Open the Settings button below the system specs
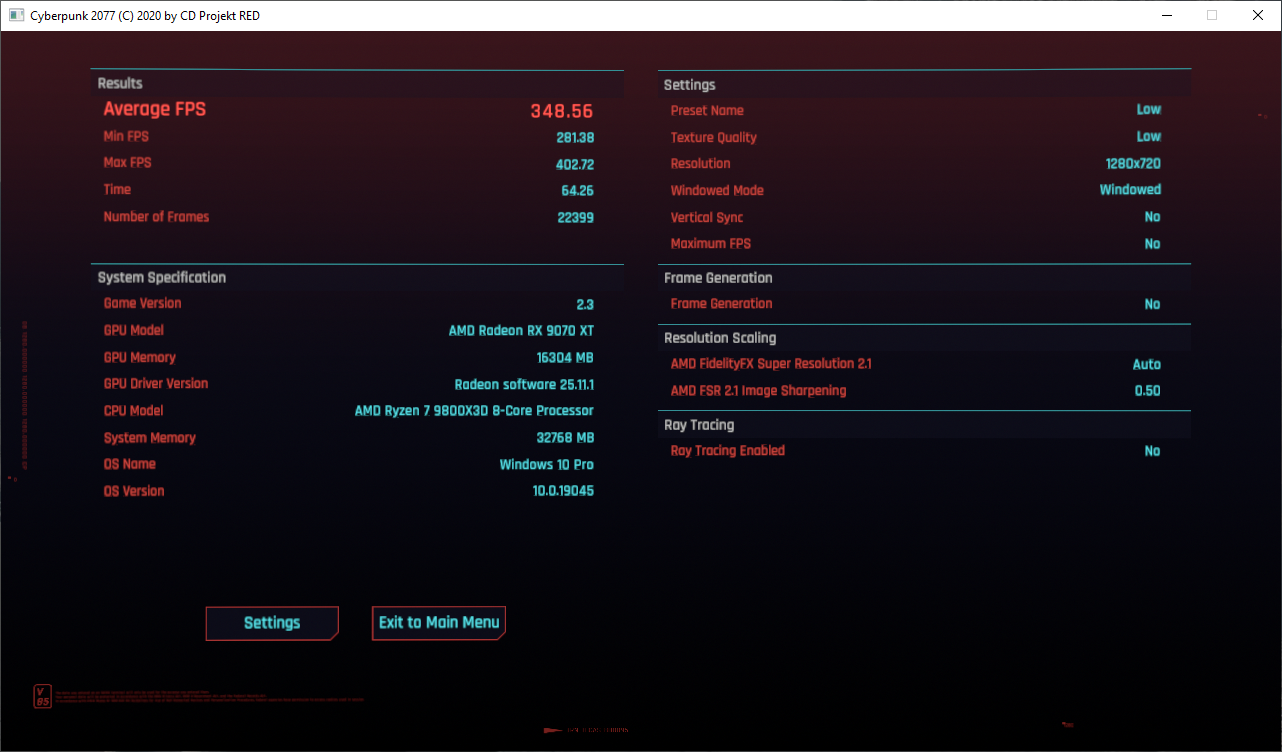Screen dimensions: 1282x752 point(272,623)
